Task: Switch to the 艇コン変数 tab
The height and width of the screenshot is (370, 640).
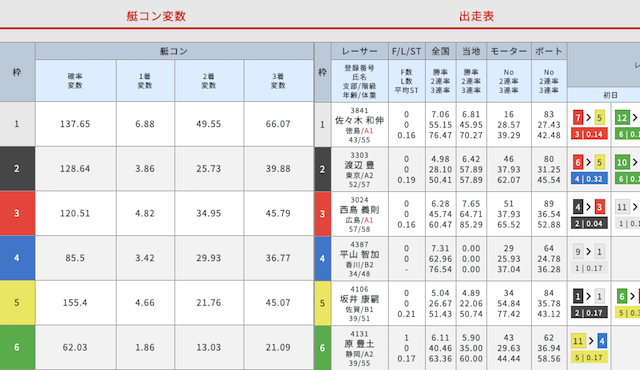Action: [x=156, y=16]
